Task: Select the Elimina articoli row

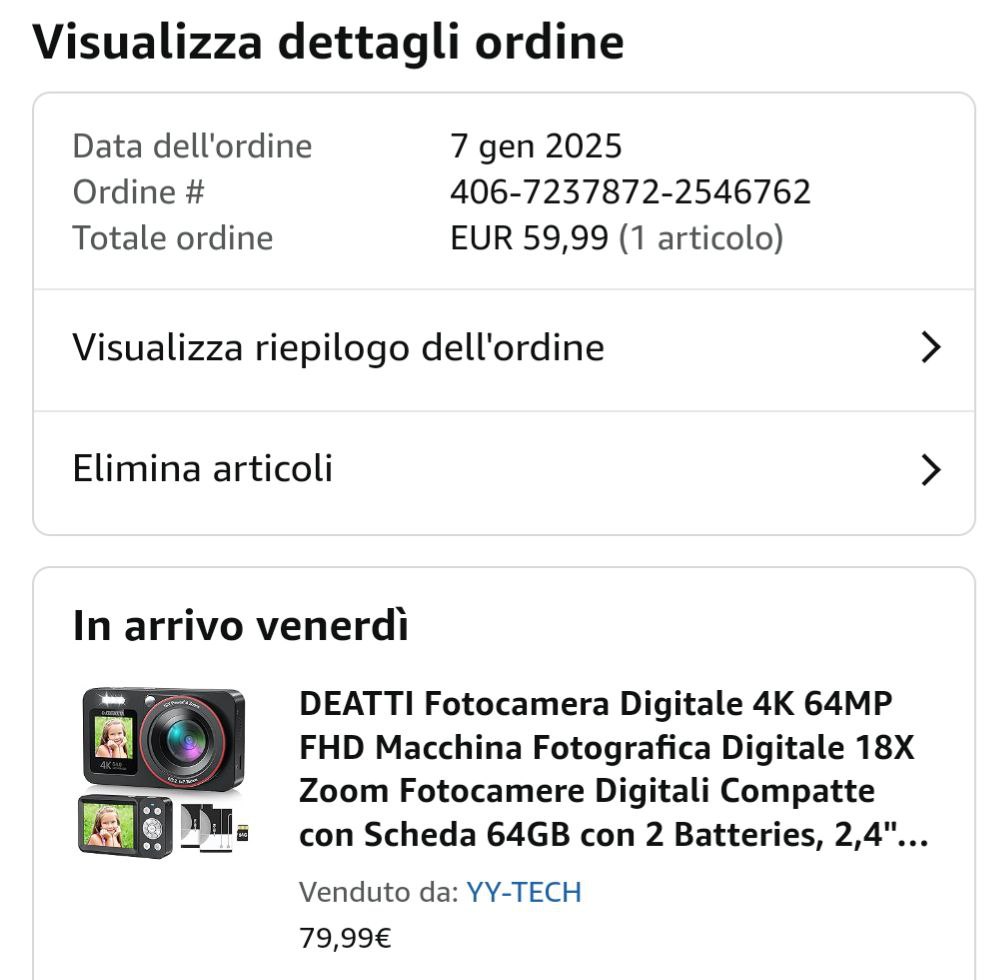Action: tap(504, 473)
